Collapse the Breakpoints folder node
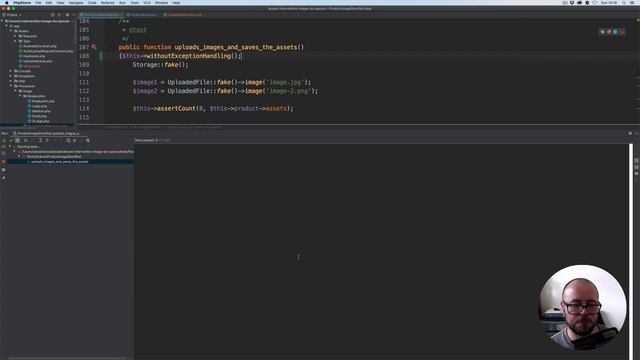The width and height of the screenshot is (640, 360). [20, 96]
